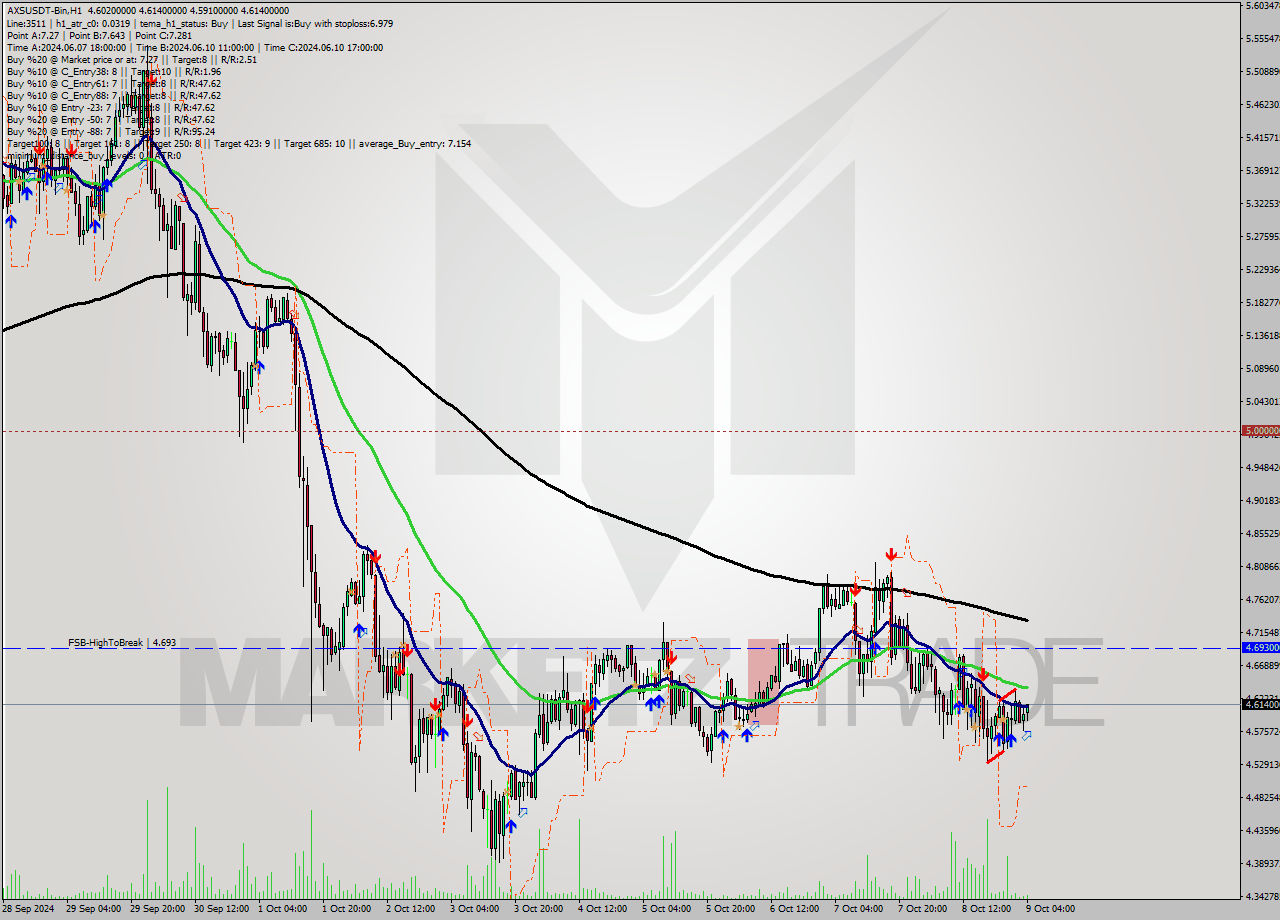This screenshot has width=1280, height=920.
Task: Click the blue 4.69300 price tag
Action: click(1260, 648)
